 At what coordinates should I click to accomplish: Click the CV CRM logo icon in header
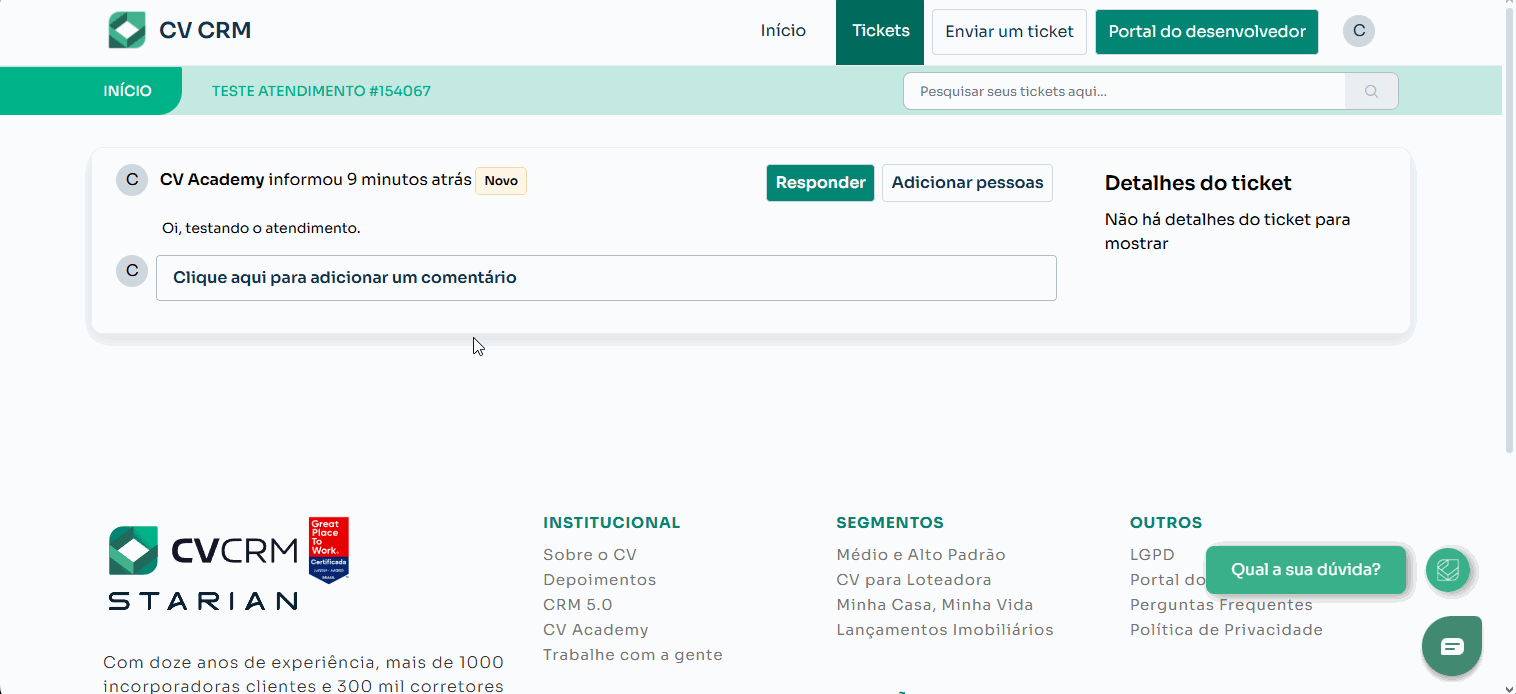(127, 30)
